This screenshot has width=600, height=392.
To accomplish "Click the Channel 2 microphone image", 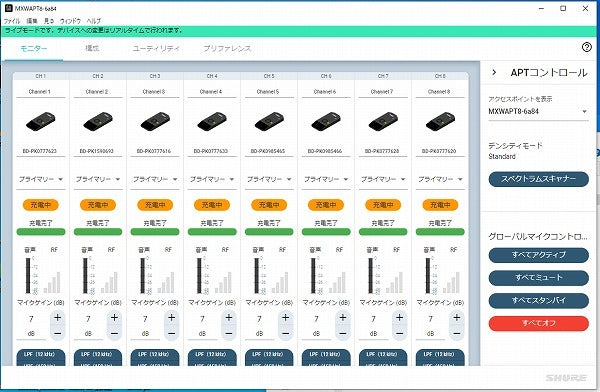I will click(98, 122).
